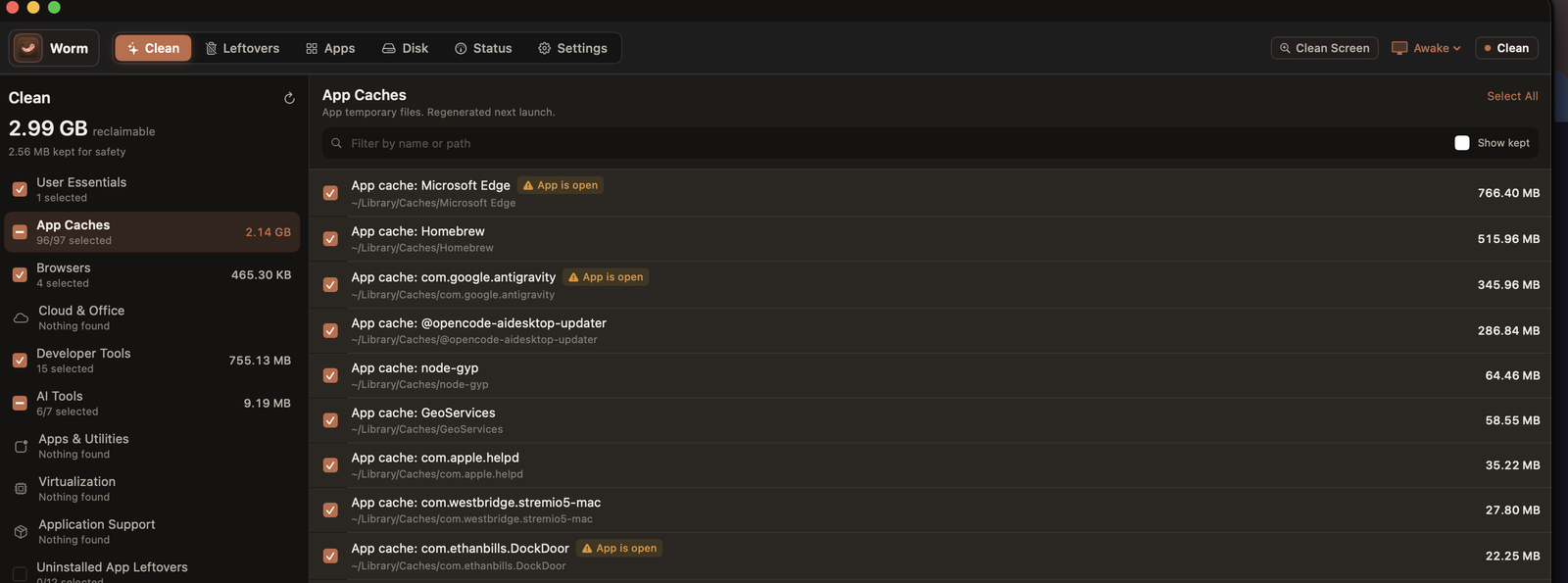Deselect the com.apple.helpd cache checkbox
The width and height of the screenshot is (1568, 583).
330,465
